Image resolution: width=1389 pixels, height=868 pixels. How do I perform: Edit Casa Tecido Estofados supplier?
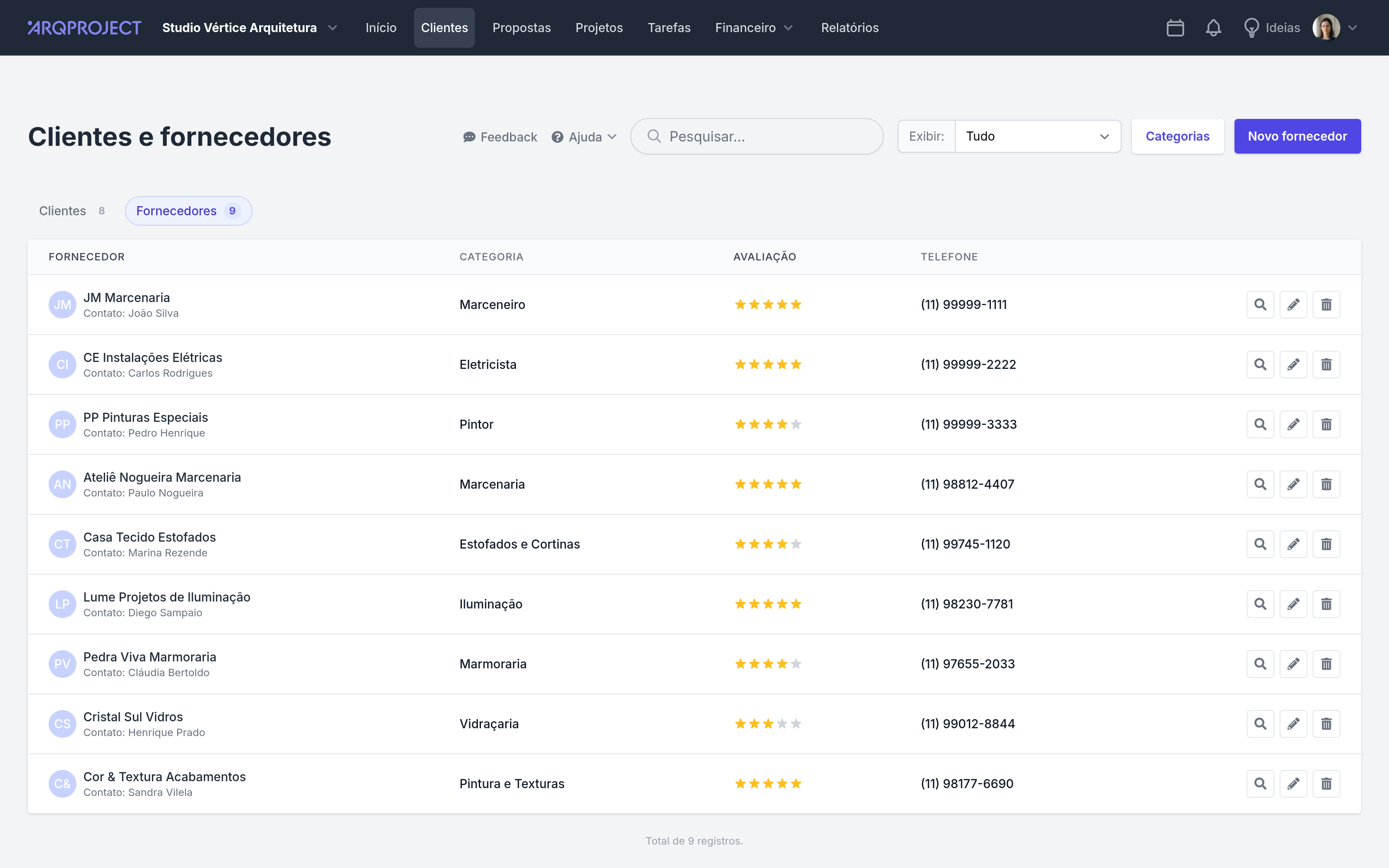(1293, 544)
